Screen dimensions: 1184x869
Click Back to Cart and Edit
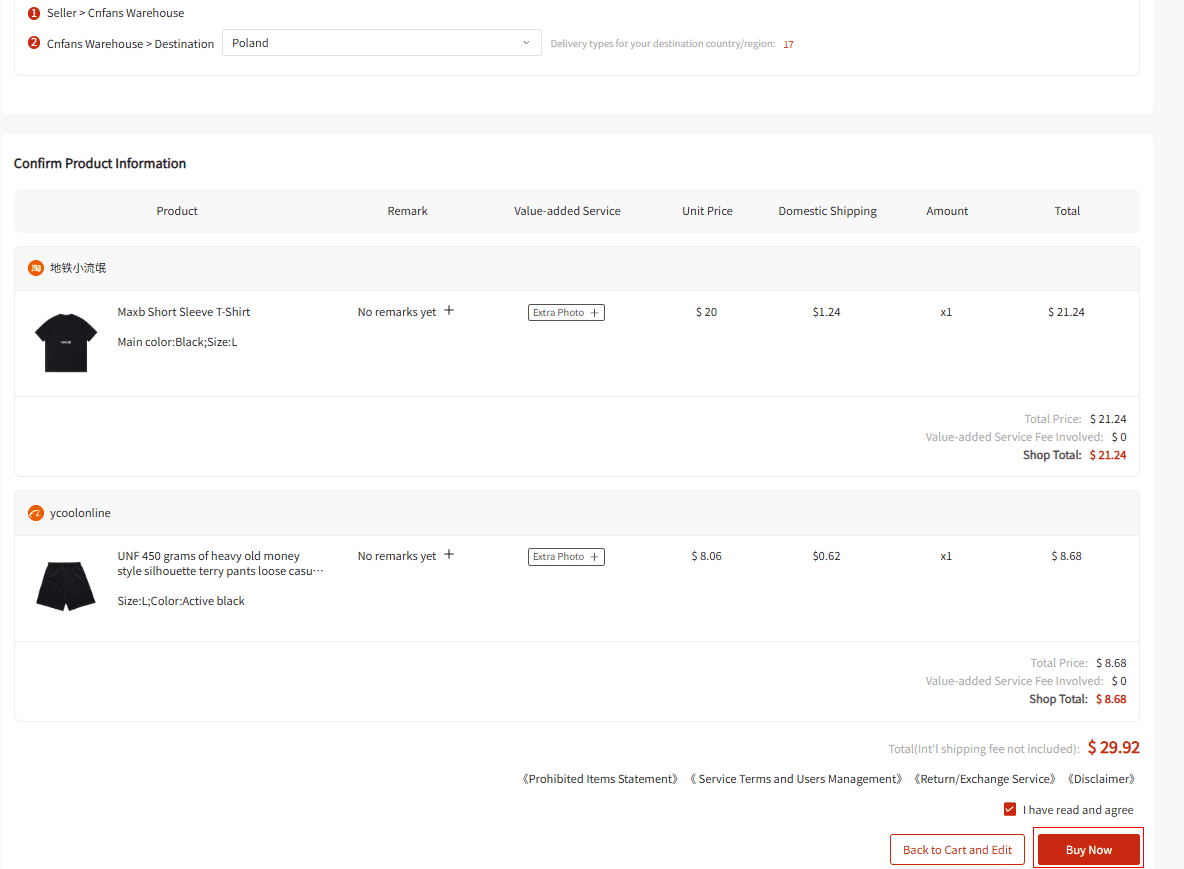click(957, 850)
